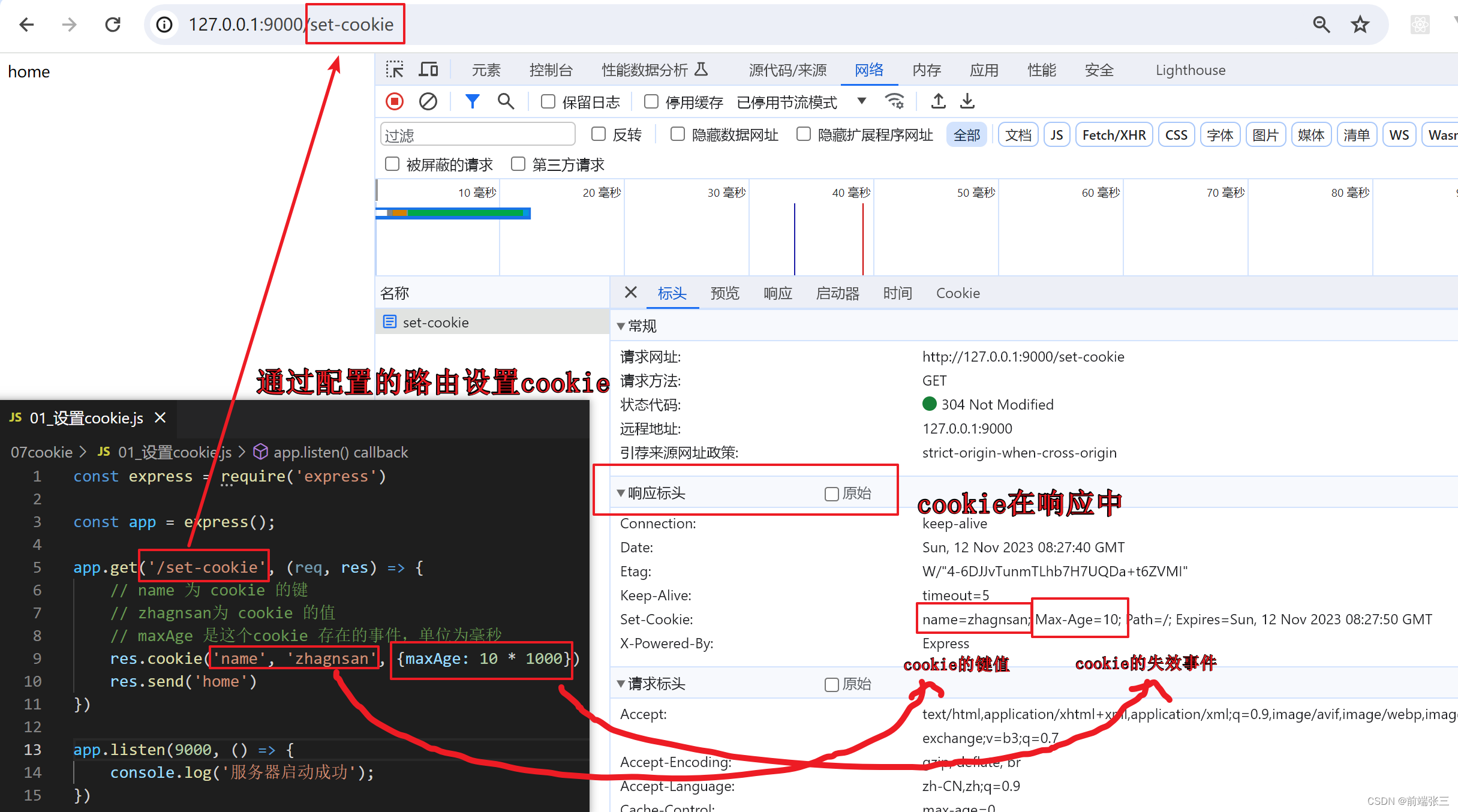Check 隐藏扩展程序网址 checkbox

tap(803, 134)
